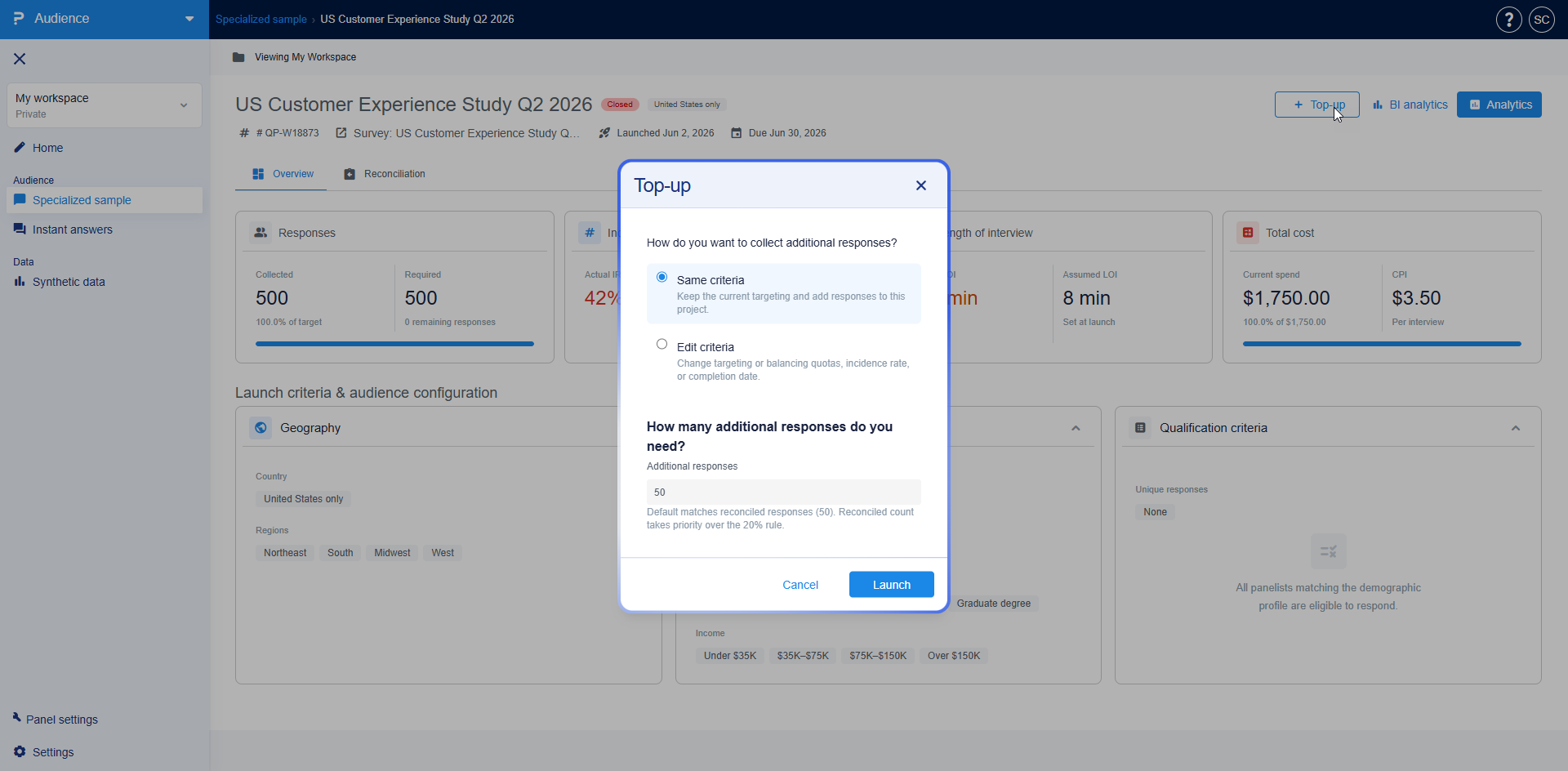Image resolution: width=1568 pixels, height=771 pixels.
Task: Click the Settings gear icon
Action: pos(20,751)
